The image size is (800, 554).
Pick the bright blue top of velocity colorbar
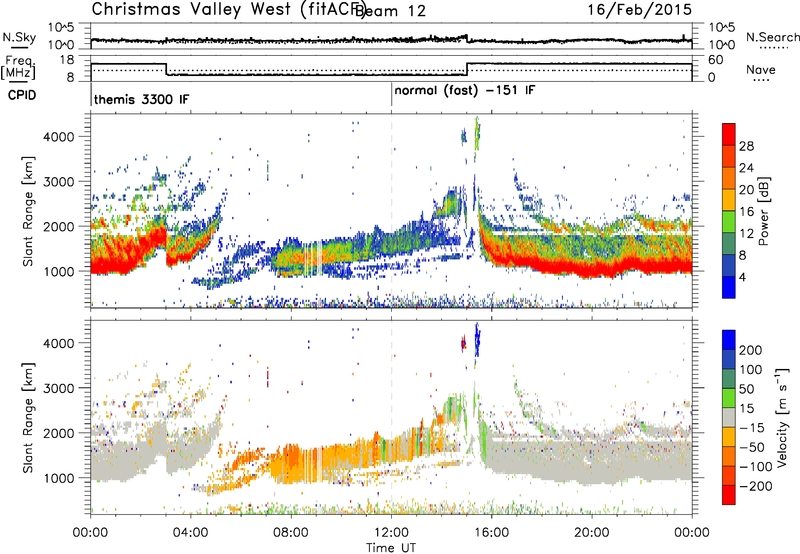tap(729, 340)
